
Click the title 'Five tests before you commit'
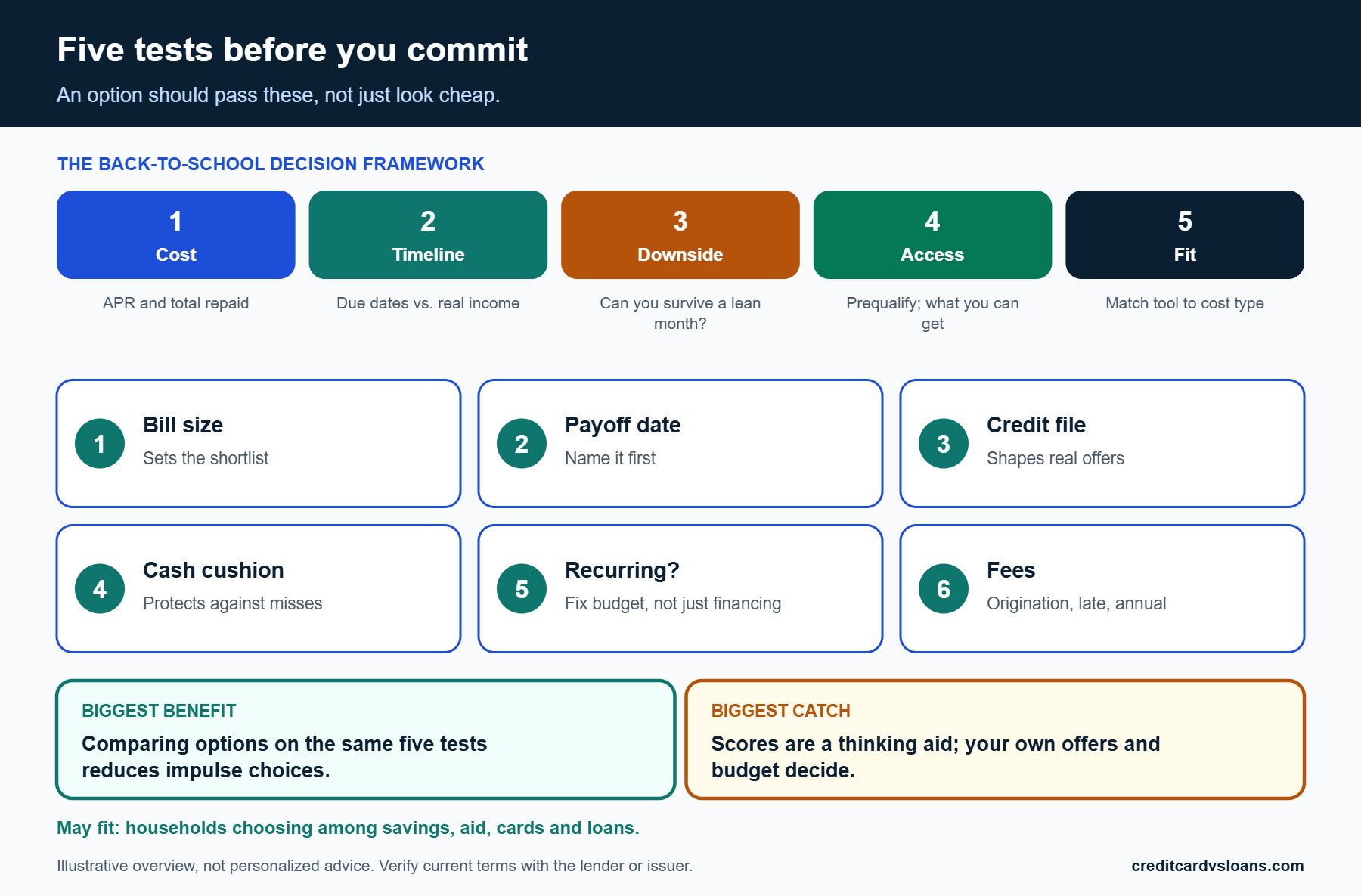click(292, 50)
